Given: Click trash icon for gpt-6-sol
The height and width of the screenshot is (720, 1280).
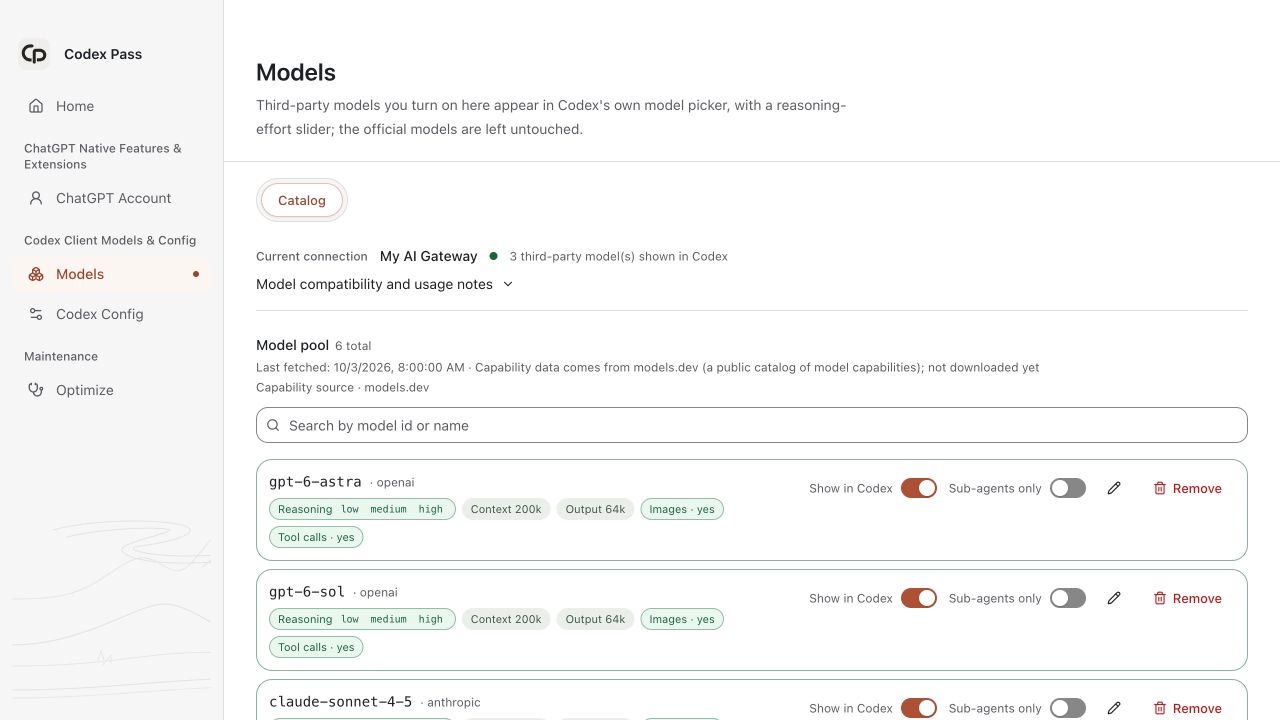Looking at the screenshot, I should coord(1160,598).
